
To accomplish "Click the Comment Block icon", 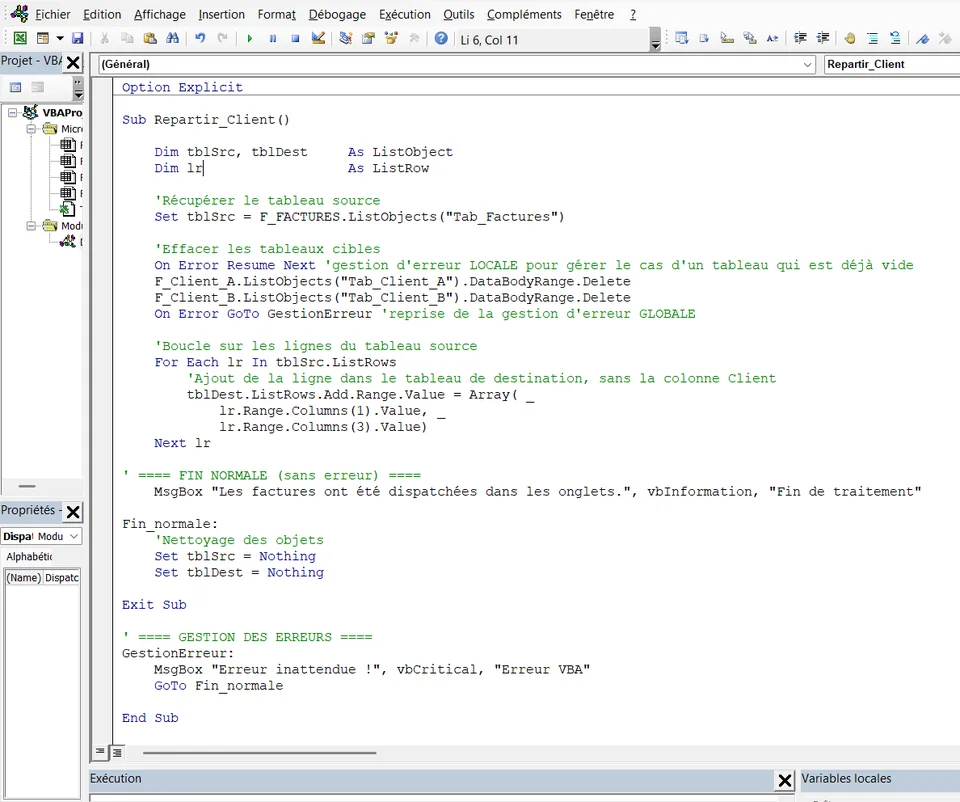I will coord(873,38).
